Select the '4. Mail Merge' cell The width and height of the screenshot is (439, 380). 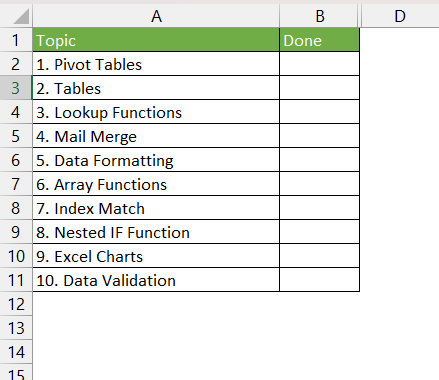point(156,136)
